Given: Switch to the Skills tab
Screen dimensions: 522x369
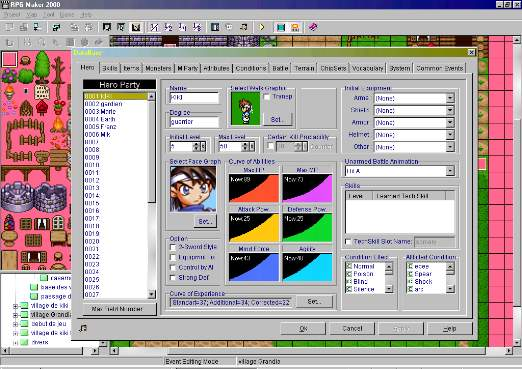Looking at the screenshot, I should click(x=110, y=68).
